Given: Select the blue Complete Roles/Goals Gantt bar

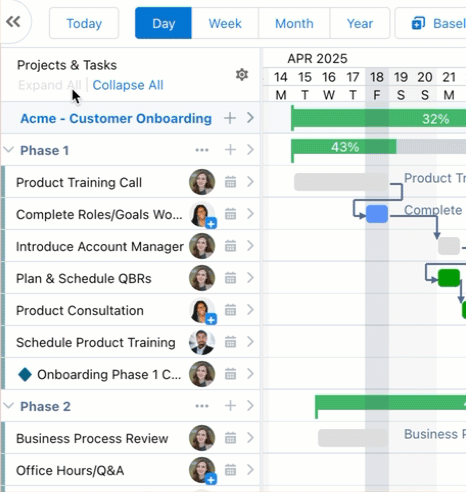Looking at the screenshot, I should pyautogui.click(x=377, y=214).
